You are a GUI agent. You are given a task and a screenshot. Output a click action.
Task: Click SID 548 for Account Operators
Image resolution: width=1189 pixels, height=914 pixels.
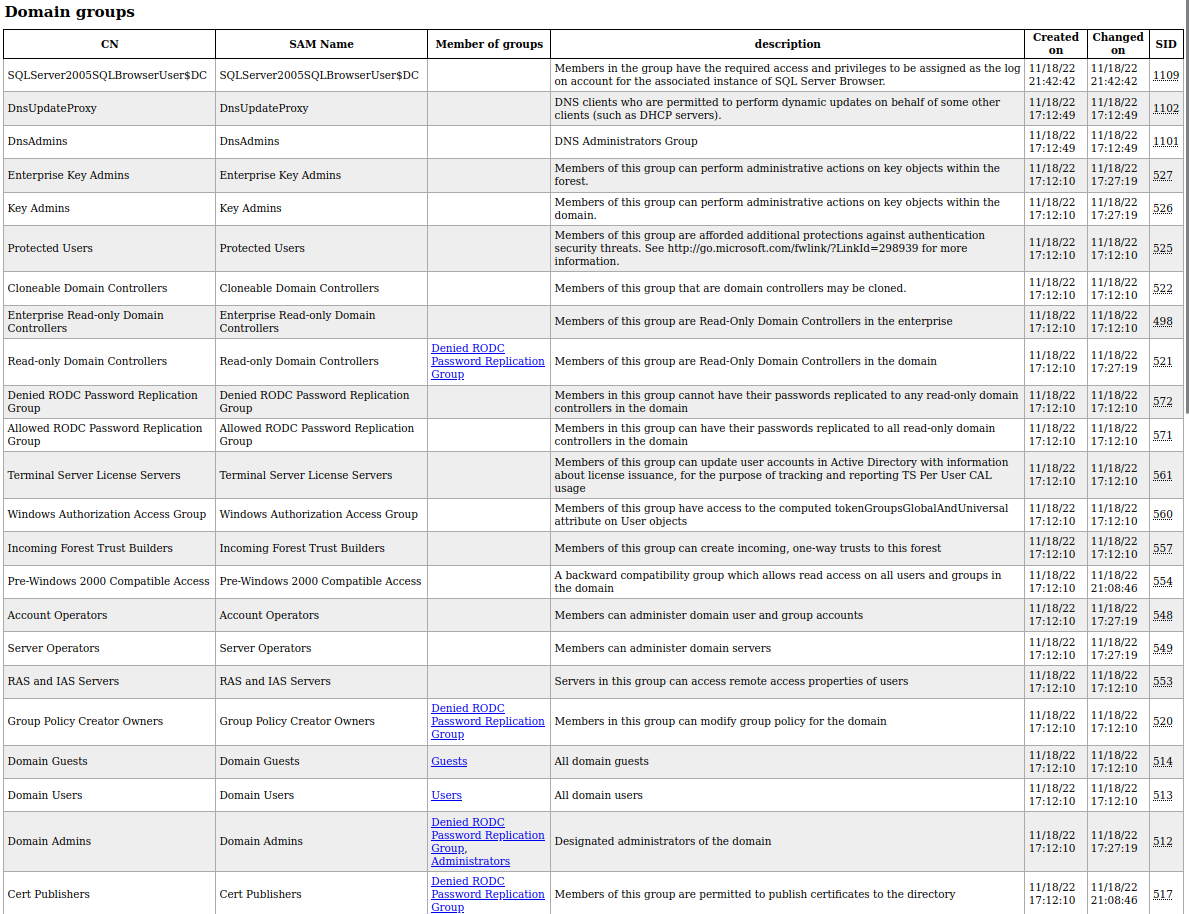(x=1162, y=616)
